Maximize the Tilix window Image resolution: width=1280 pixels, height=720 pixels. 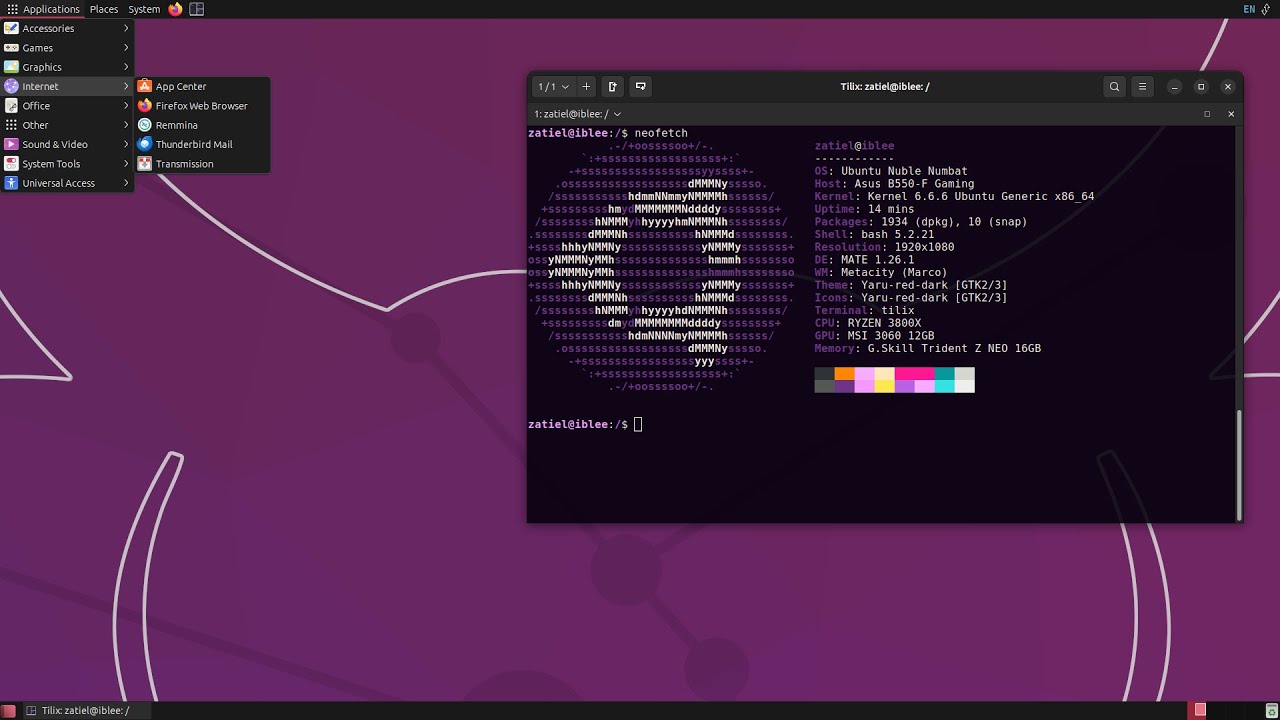click(x=1201, y=87)
